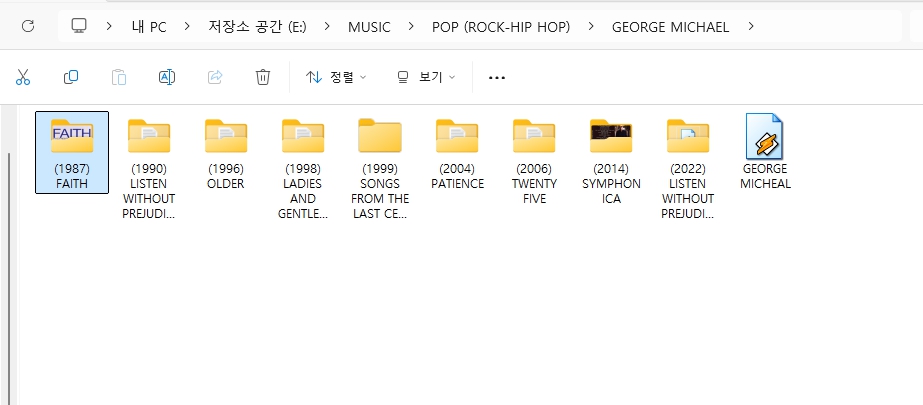Select the (2014) SYMPHONICA folder icon
Screen dimensions: 923x405
click(611, 136)
